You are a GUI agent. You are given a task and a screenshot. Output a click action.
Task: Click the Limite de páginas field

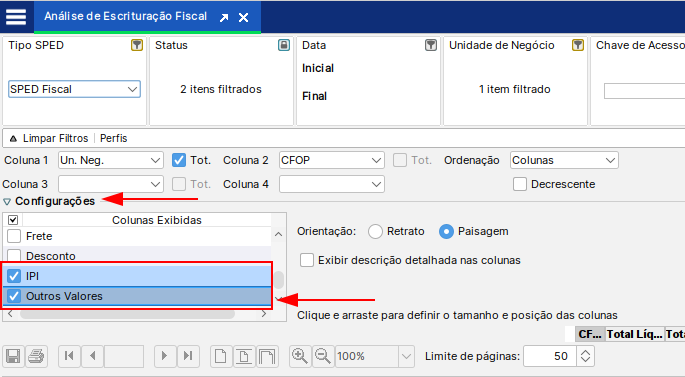(550, 356)
